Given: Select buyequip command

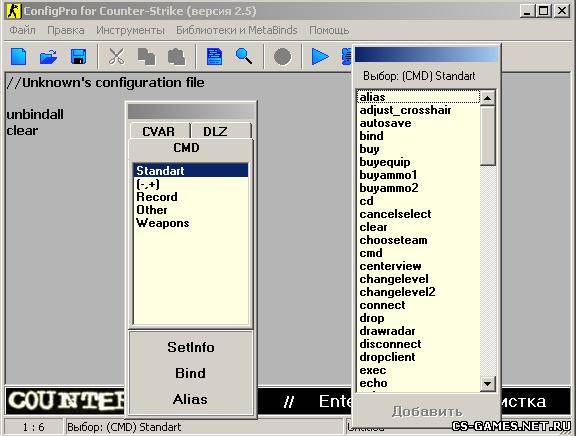Looking at the screenshot, I should (x=418, y=162).
